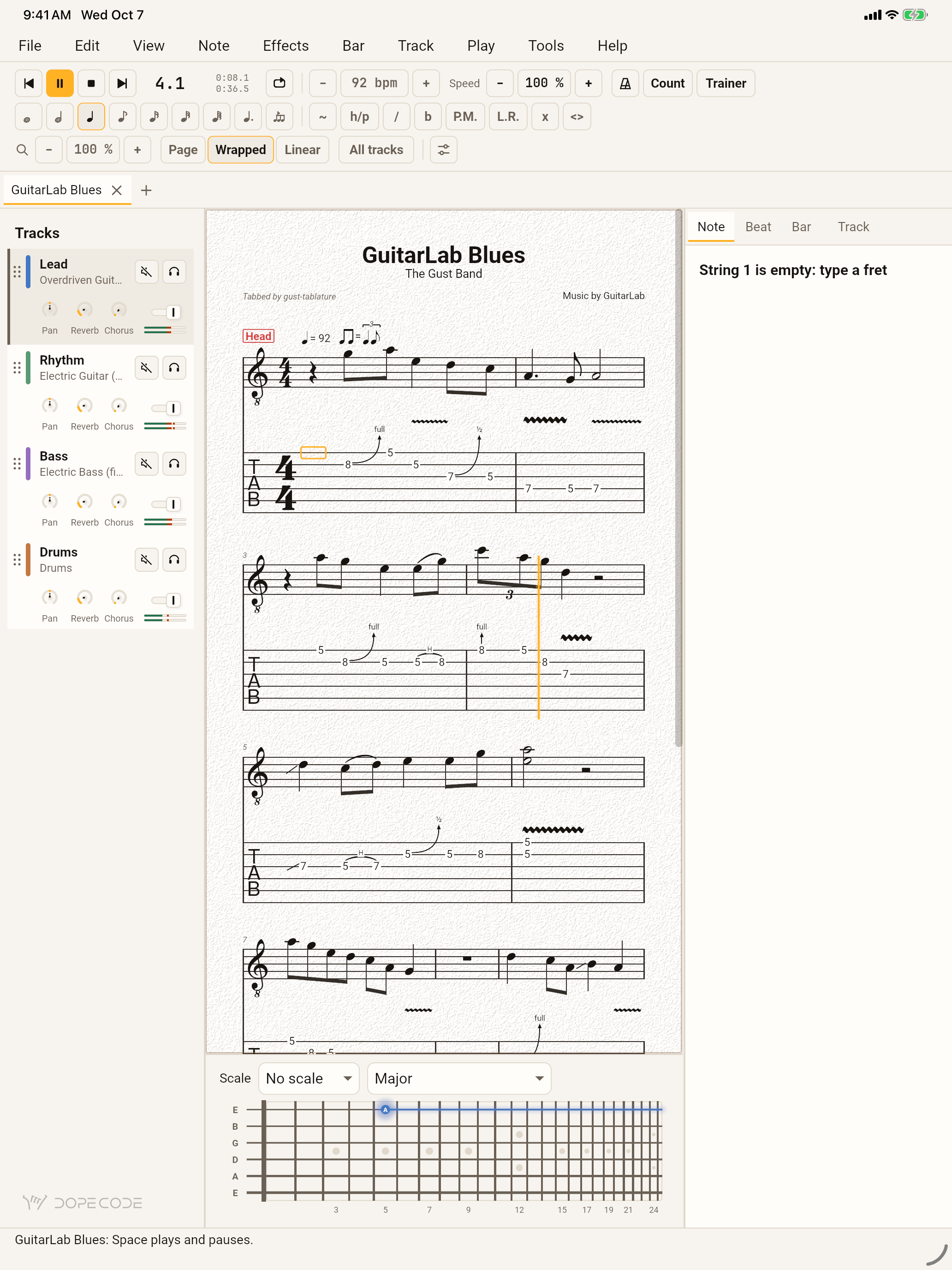Show All tracks
This screenshot has height=1270, width=952.
tap(376, 150)
